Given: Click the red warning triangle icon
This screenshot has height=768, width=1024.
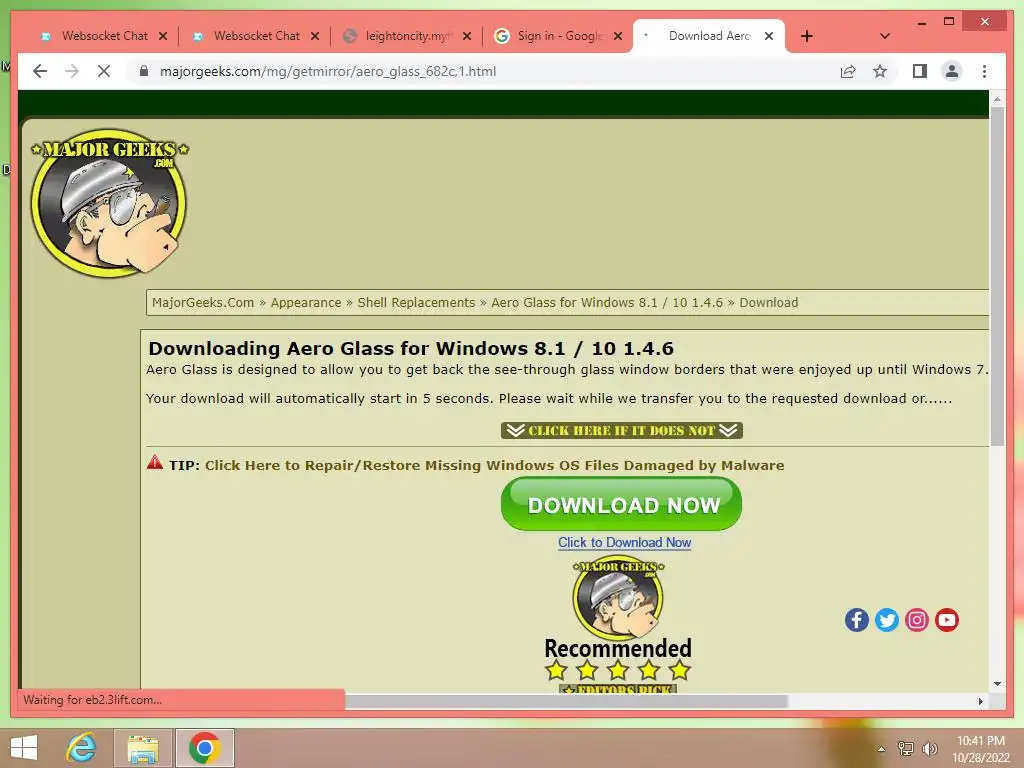Looking at the screenshot, I should coord(155,462).
